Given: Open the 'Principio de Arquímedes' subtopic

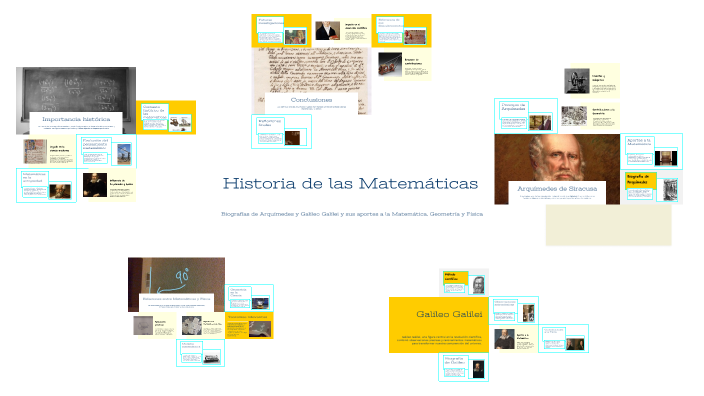Looking at the screenshot, I should point(526,116).
